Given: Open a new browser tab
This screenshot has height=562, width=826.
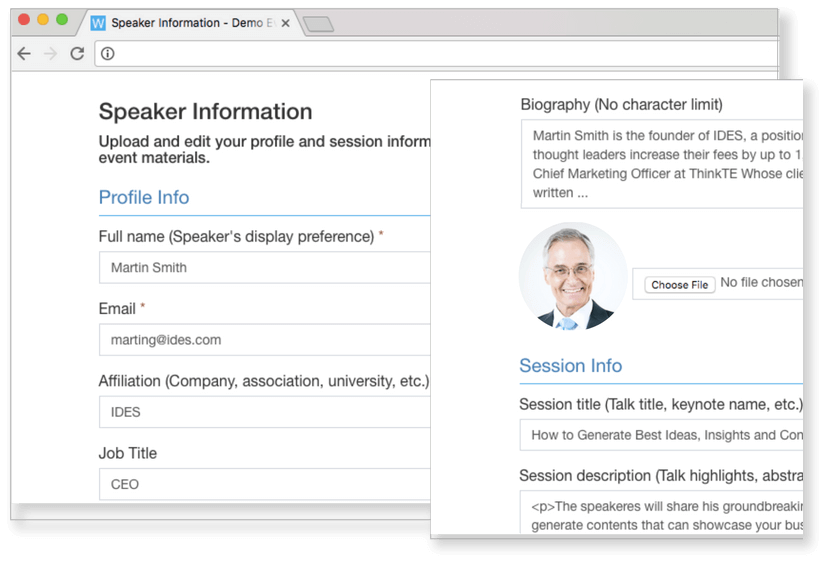Looking at the screenshot, I should click(x=318, y=24).
